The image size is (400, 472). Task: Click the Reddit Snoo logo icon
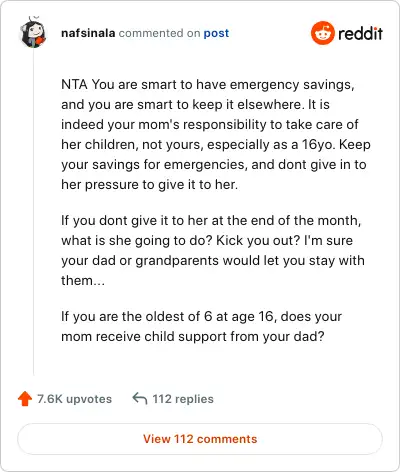tap(322, 33)
